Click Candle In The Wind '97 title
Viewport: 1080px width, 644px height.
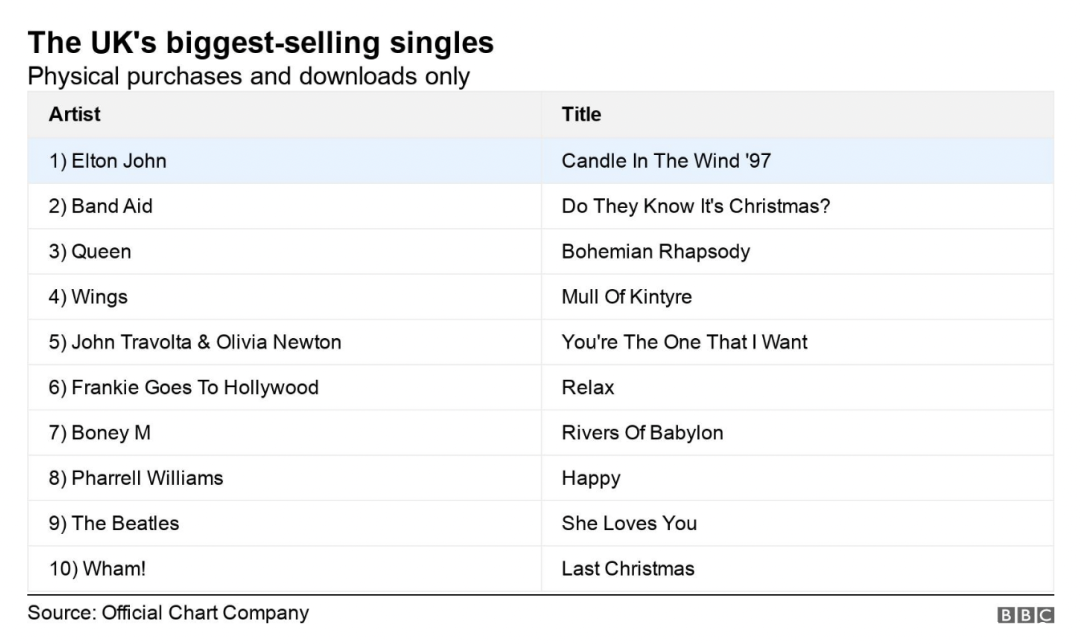666,160
